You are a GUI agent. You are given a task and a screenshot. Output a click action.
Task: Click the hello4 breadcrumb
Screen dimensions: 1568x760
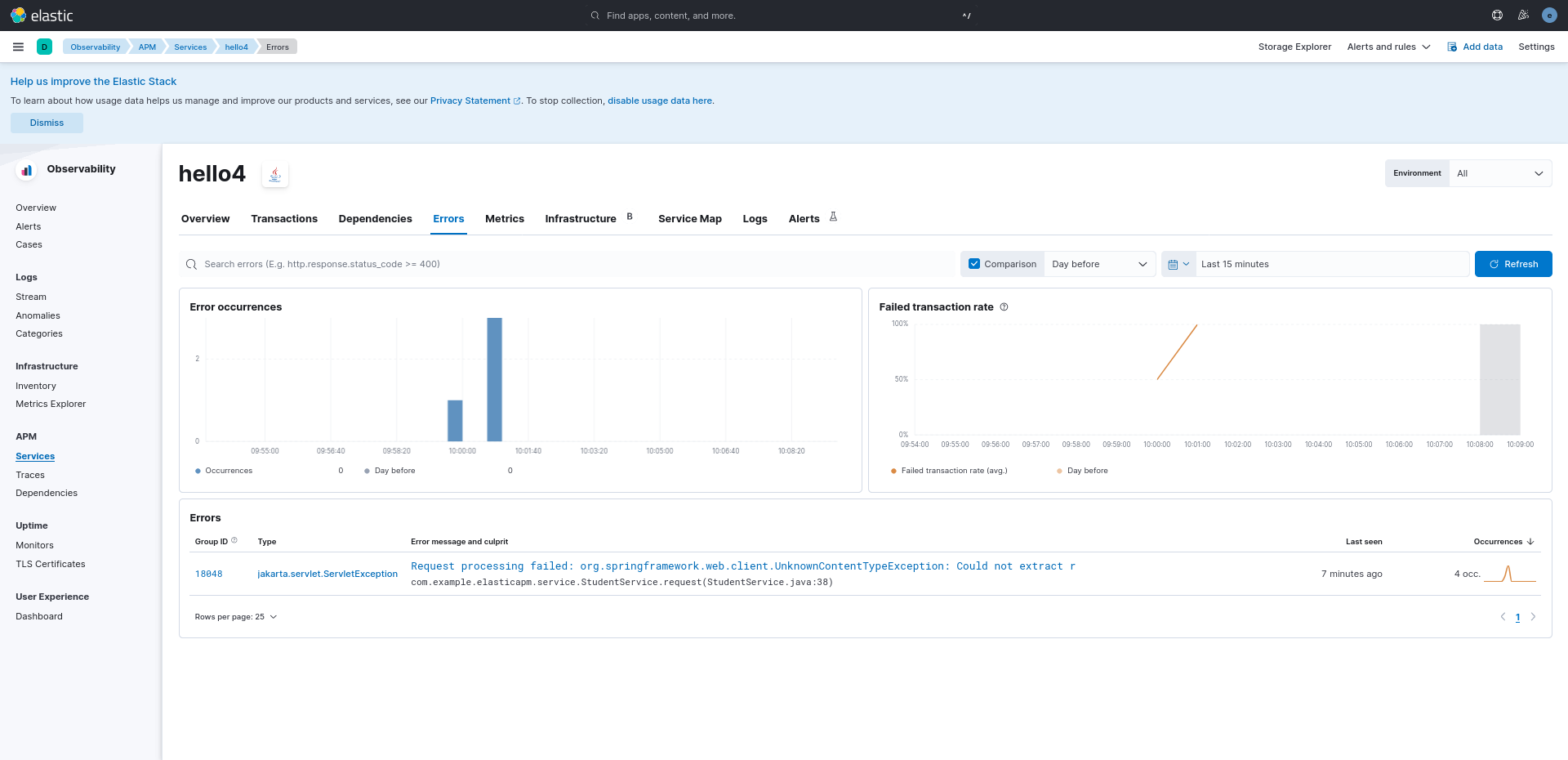coord(236,47)
